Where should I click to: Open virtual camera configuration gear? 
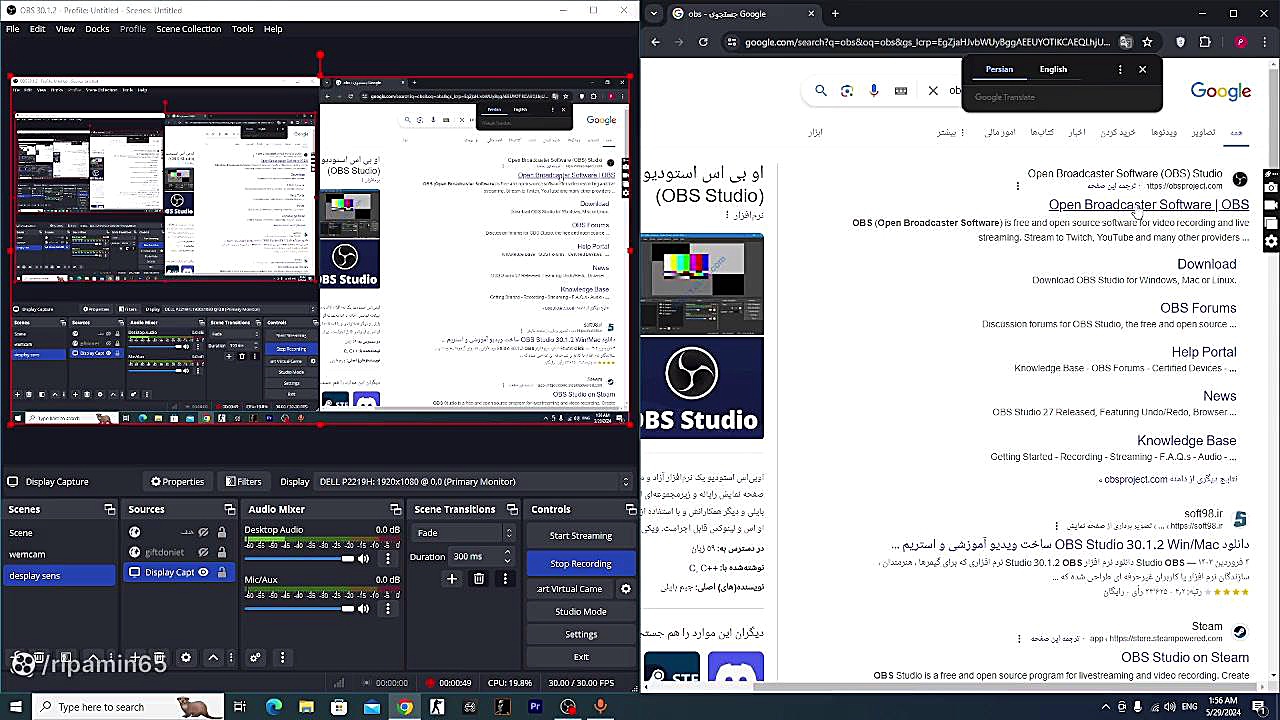626,588
